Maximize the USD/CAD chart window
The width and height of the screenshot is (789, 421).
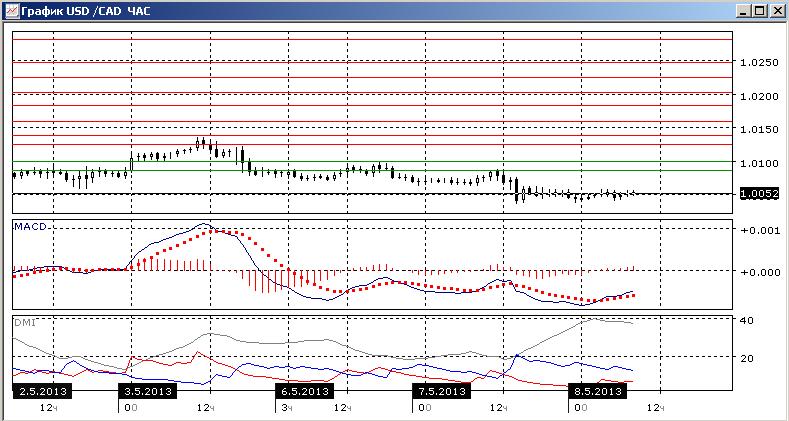(x=760, y=11)
